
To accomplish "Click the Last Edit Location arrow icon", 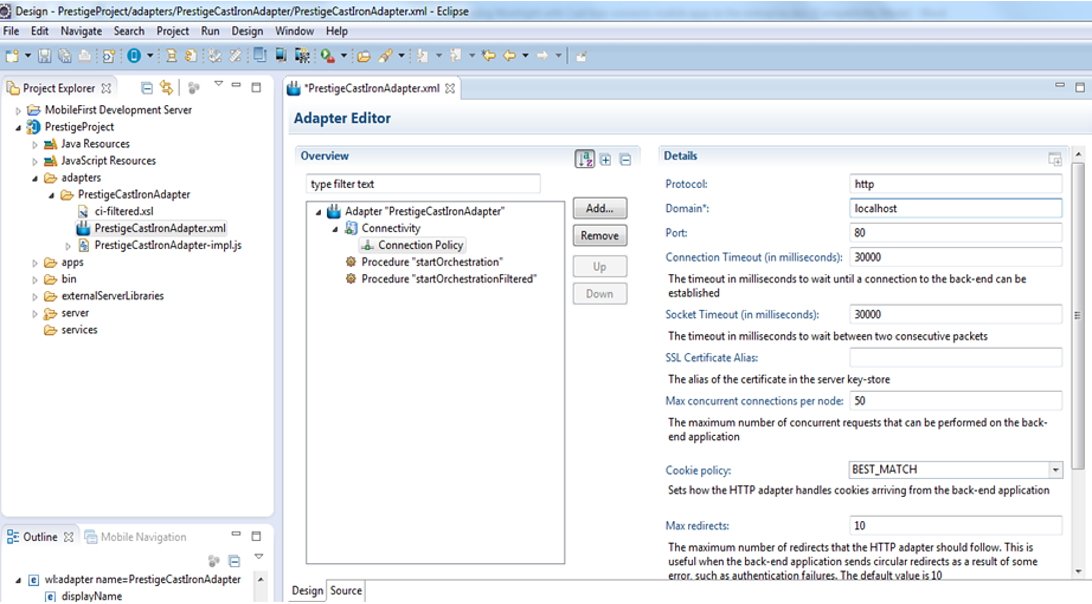I will tap(489, 56).
